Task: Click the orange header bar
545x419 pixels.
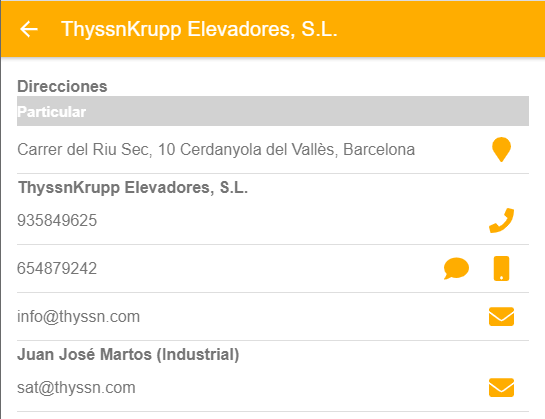Action: (x=273, y=29)
